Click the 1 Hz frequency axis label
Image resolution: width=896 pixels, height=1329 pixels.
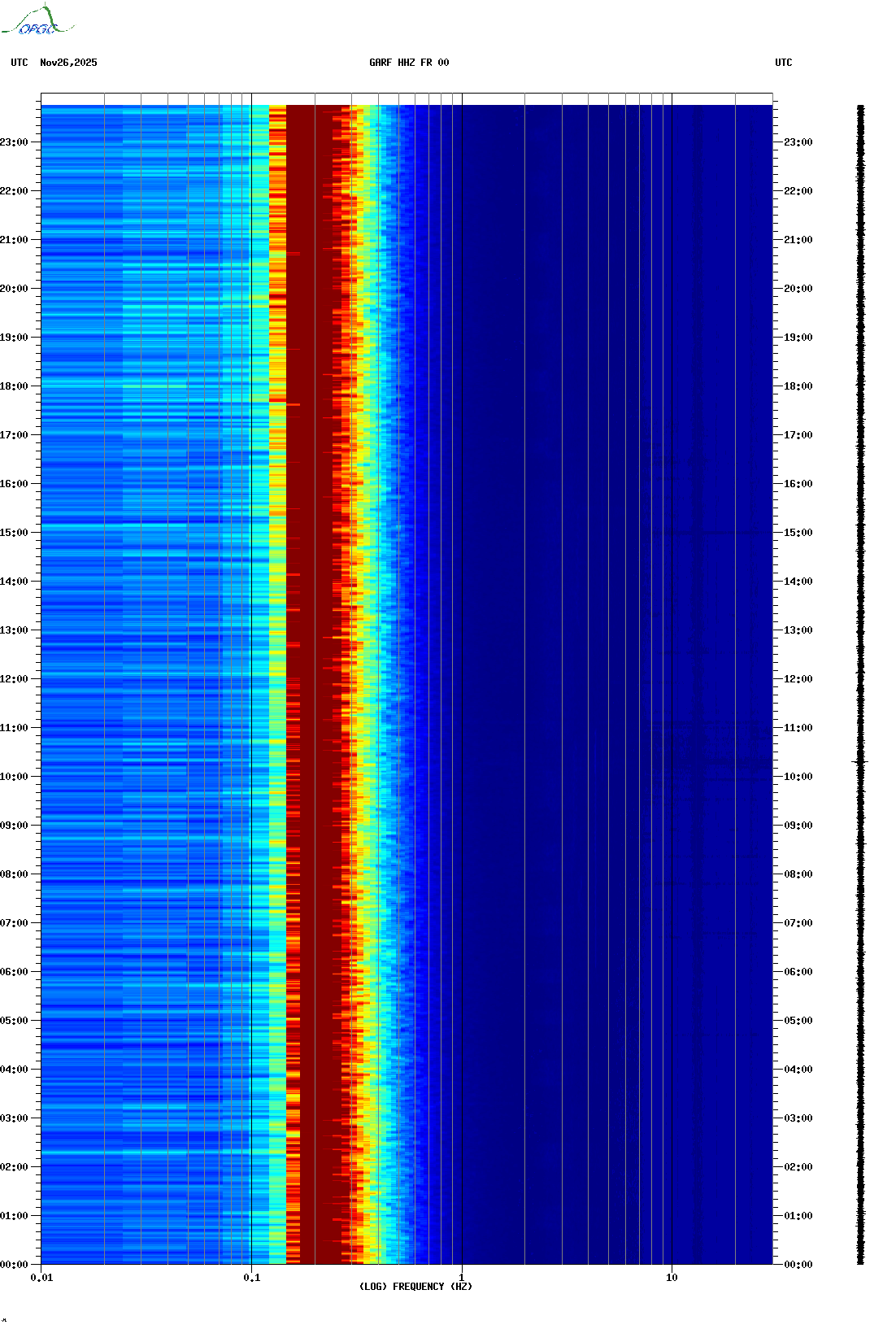click(x=462, y=1278)
